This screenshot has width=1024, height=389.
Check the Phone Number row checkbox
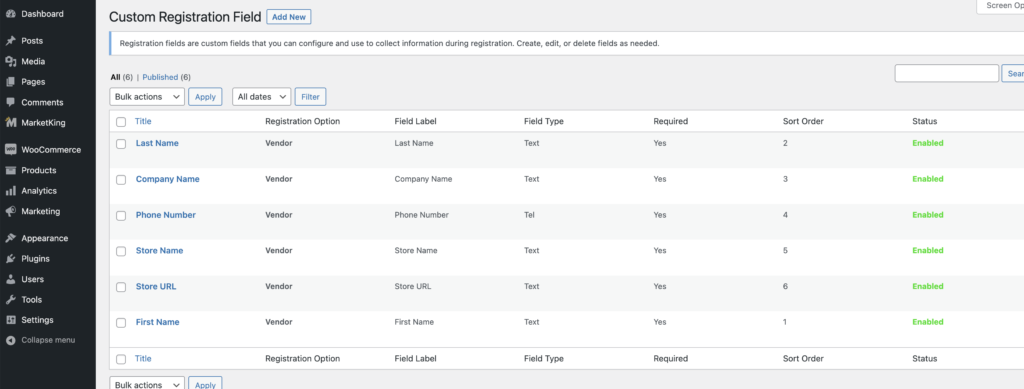point(121,216)
